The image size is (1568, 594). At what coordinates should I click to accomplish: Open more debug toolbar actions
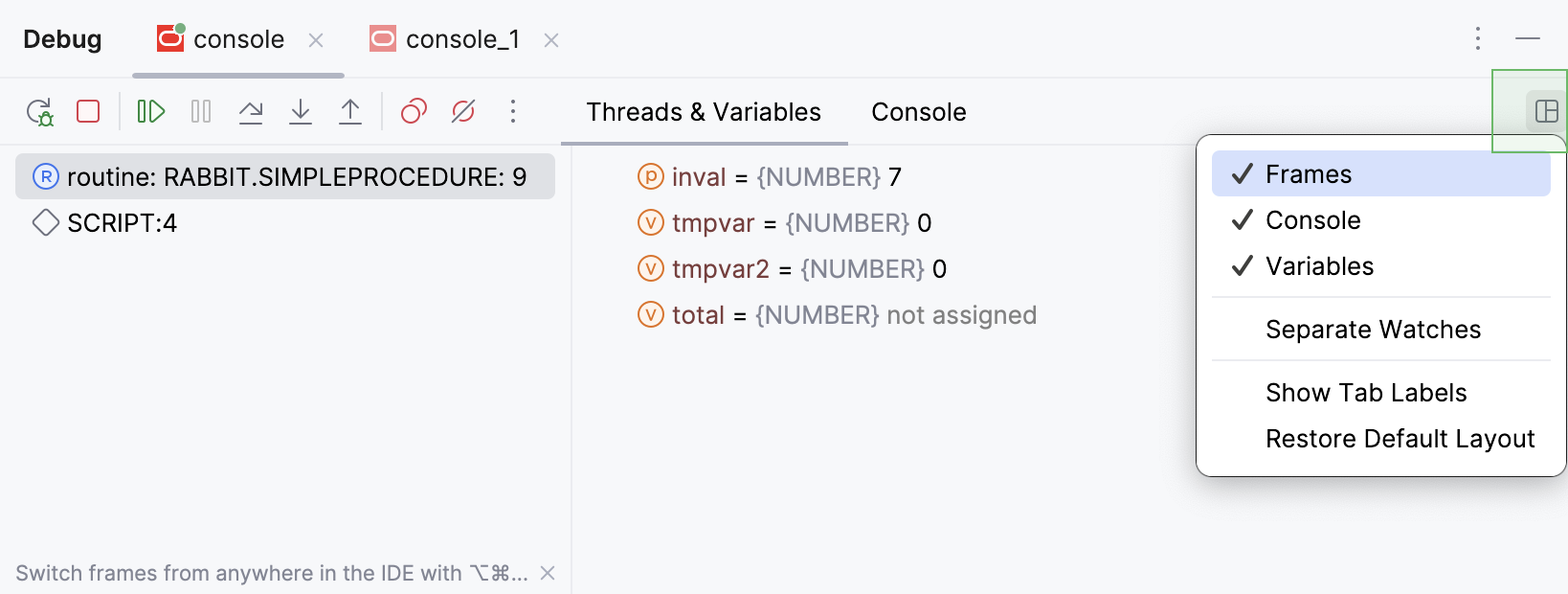tap(513, 112)
